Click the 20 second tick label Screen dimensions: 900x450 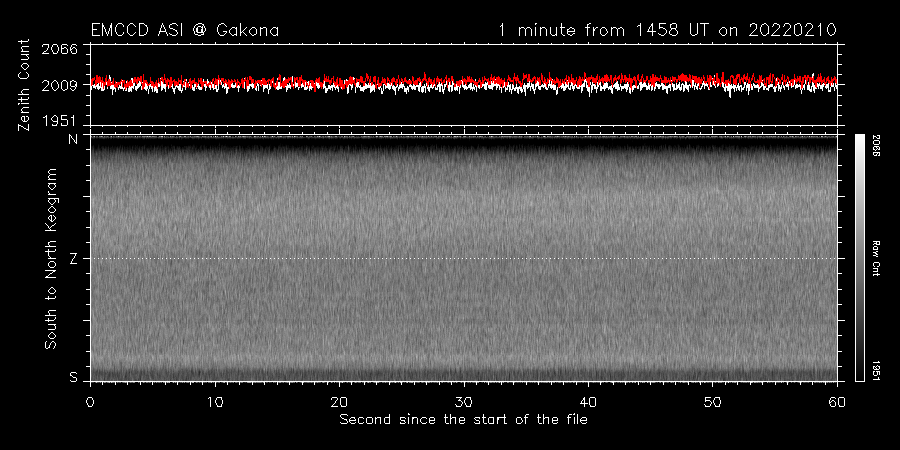(x=340, y=401)
